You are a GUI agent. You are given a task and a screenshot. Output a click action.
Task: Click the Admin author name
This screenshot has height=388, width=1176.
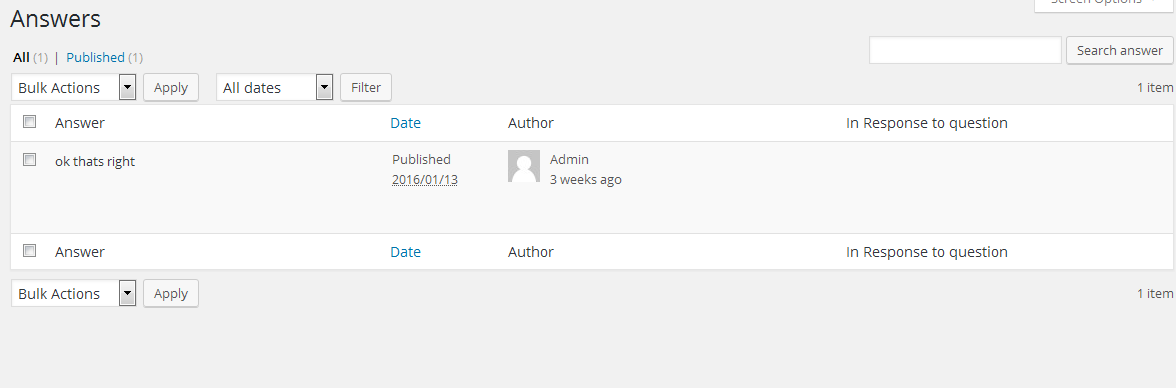pyautogui.click(x=569, y=159)
